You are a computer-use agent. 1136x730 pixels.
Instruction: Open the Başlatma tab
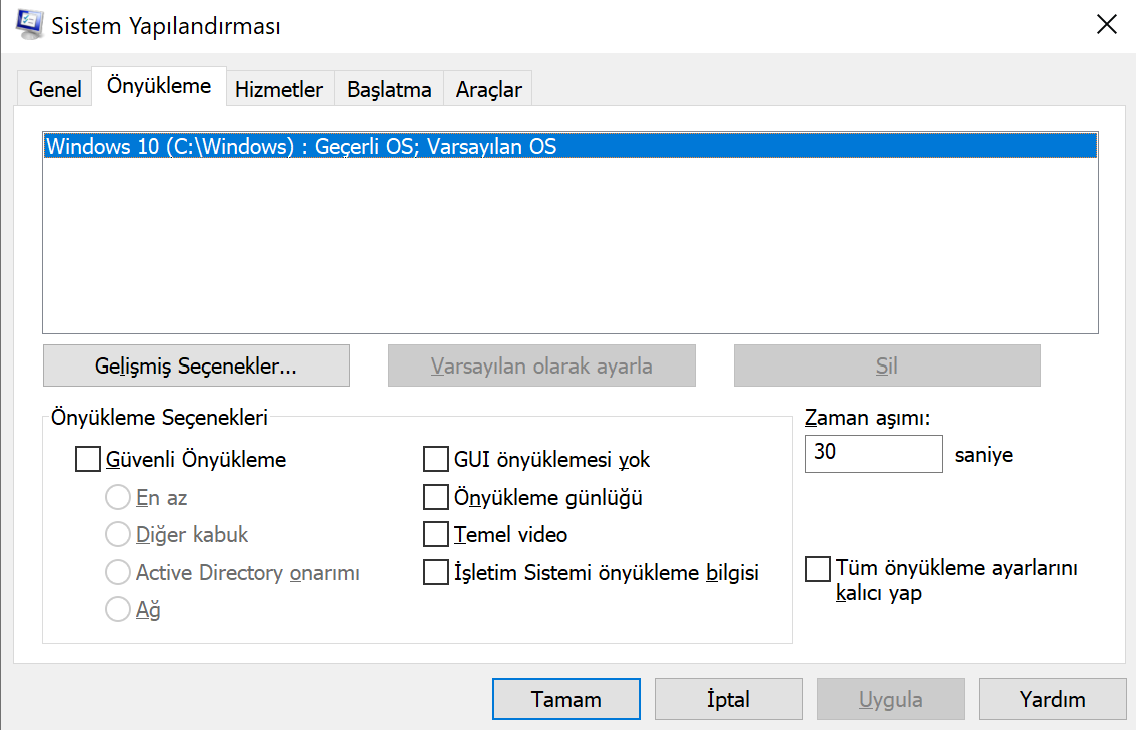(388, 89)
